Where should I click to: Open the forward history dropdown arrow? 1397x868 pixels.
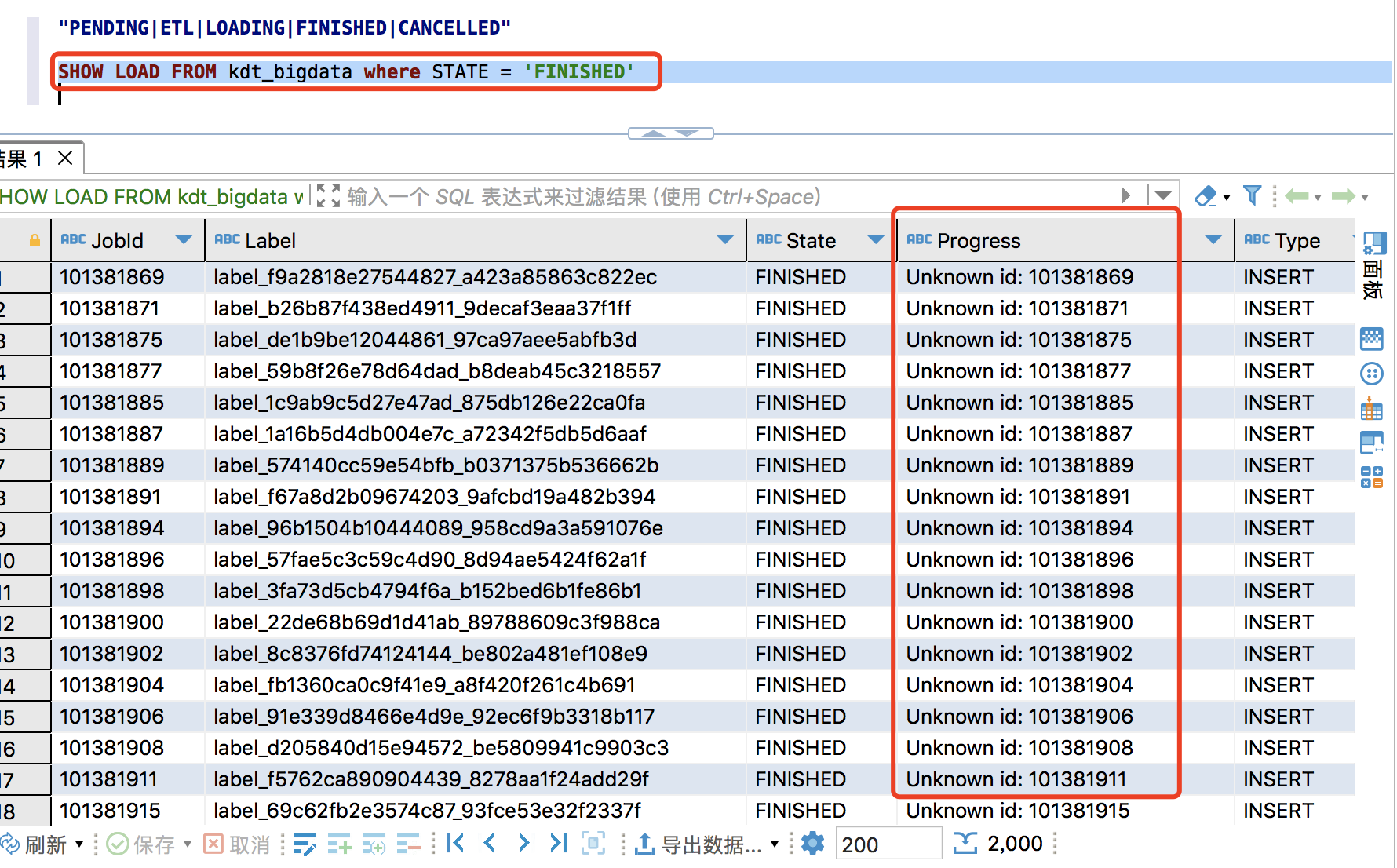(x=1365, y=197)
